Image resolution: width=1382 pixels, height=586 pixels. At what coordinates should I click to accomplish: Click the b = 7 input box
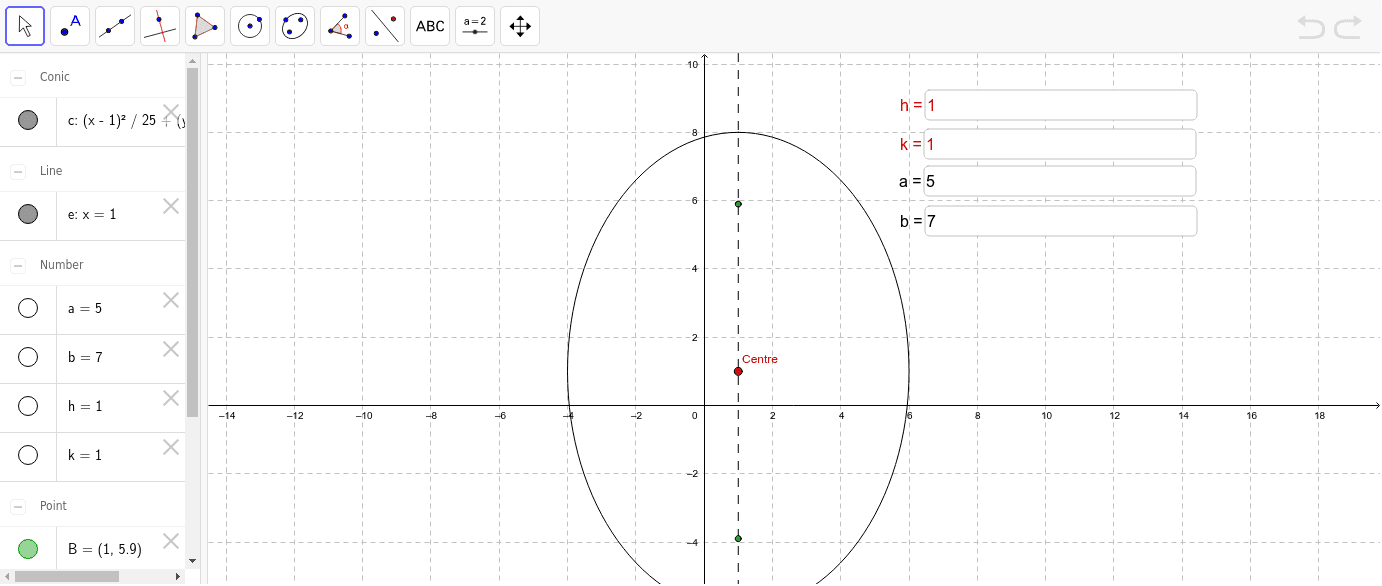coord(1060,221)
